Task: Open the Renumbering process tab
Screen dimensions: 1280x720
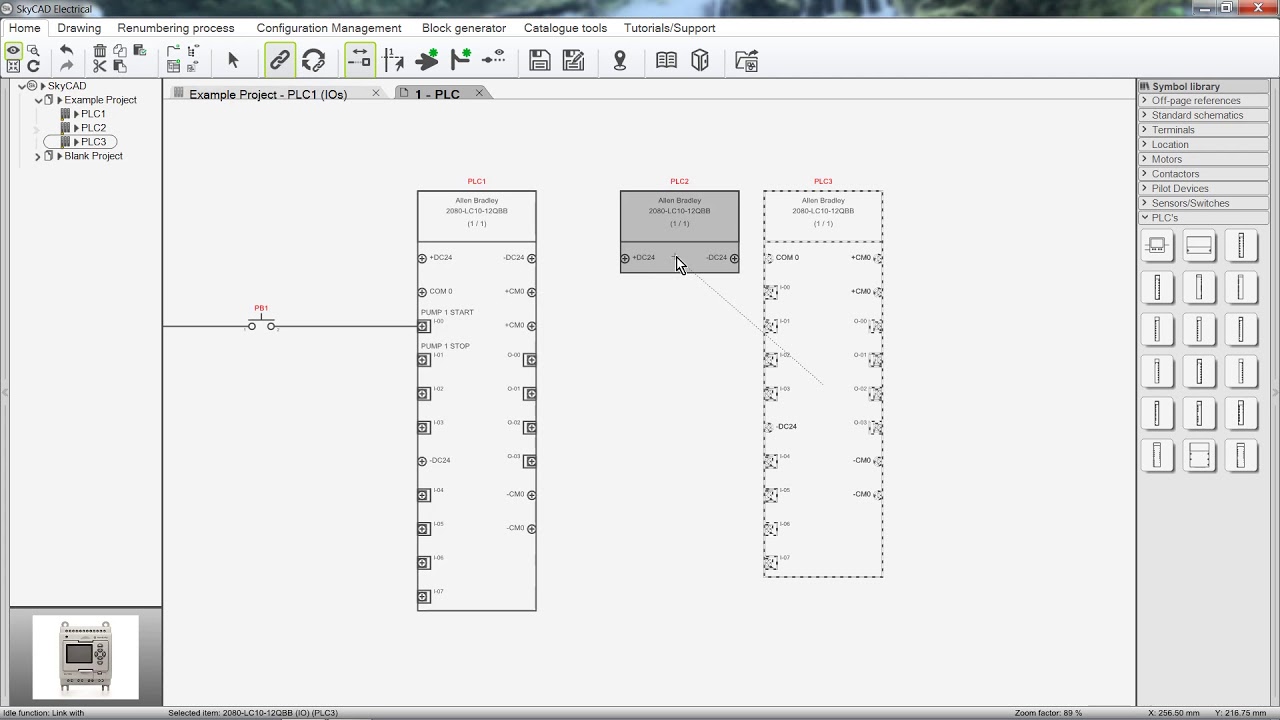Action: tap(176, 28)
